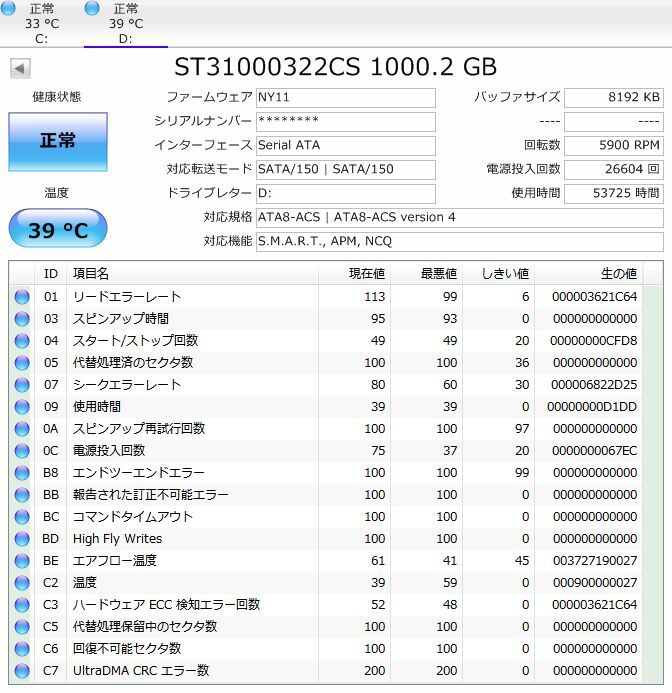
Task: Click the power-on count 26604 field
Action: pyautogui.click(x=614, y=169)
